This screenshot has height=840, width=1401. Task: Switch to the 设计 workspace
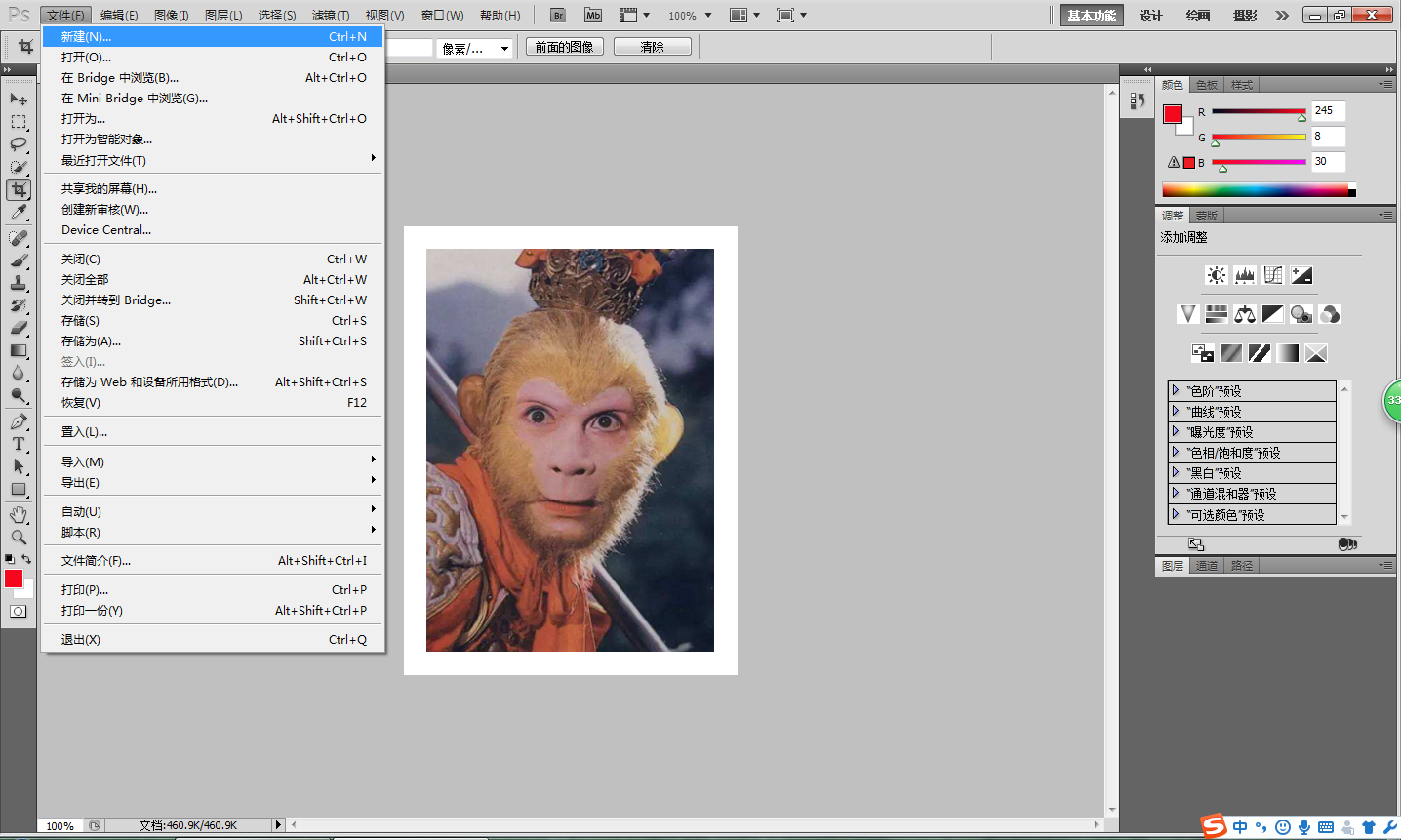tap(1151, 16)
